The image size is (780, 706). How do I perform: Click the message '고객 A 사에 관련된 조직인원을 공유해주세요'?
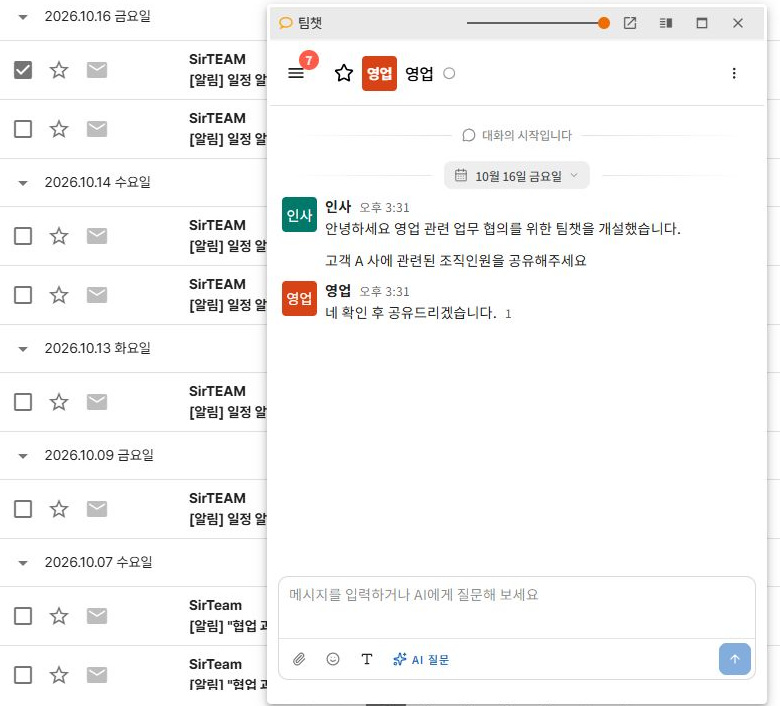[x=456, y=260]
